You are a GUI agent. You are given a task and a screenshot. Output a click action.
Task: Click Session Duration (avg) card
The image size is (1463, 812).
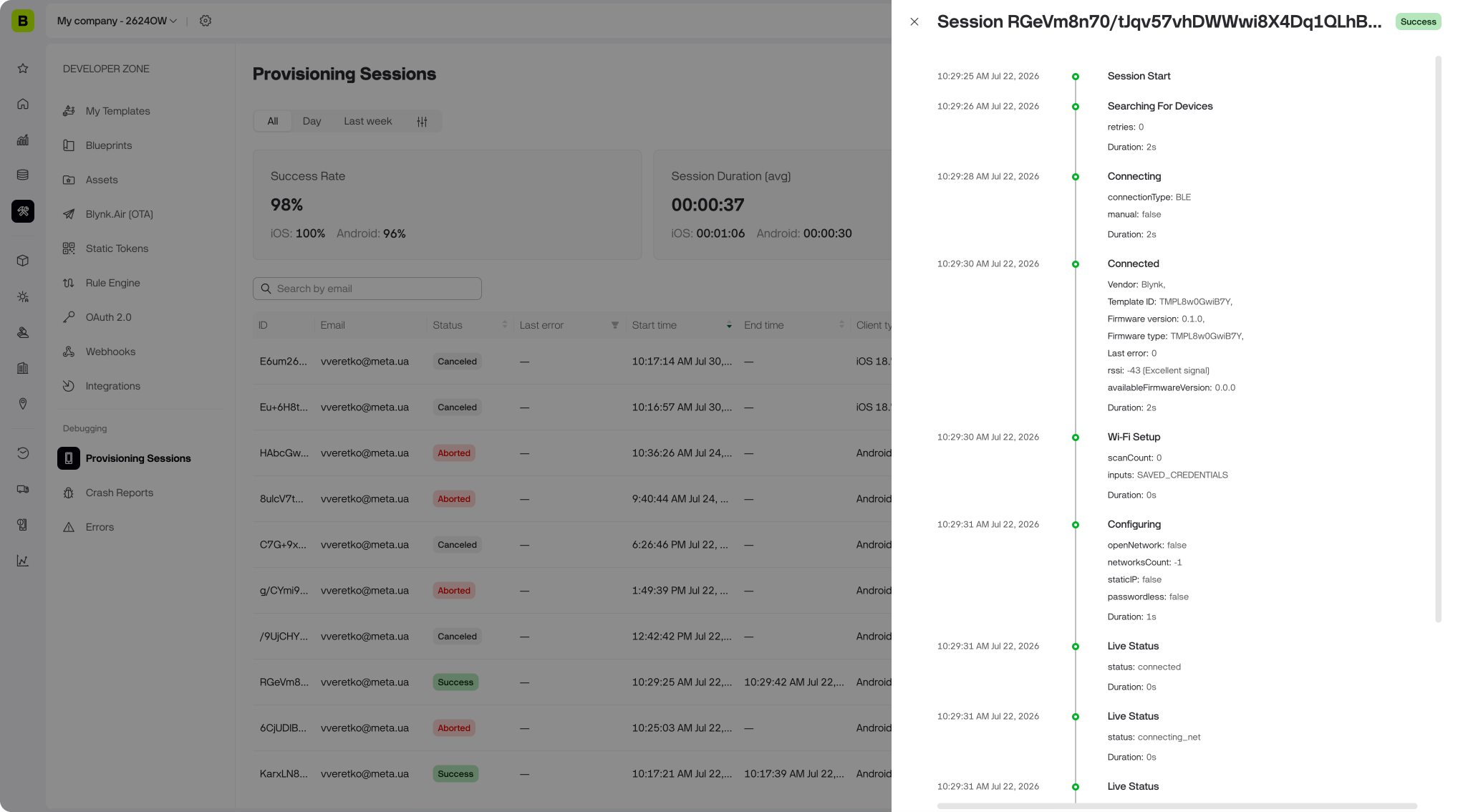coord(772,205)
